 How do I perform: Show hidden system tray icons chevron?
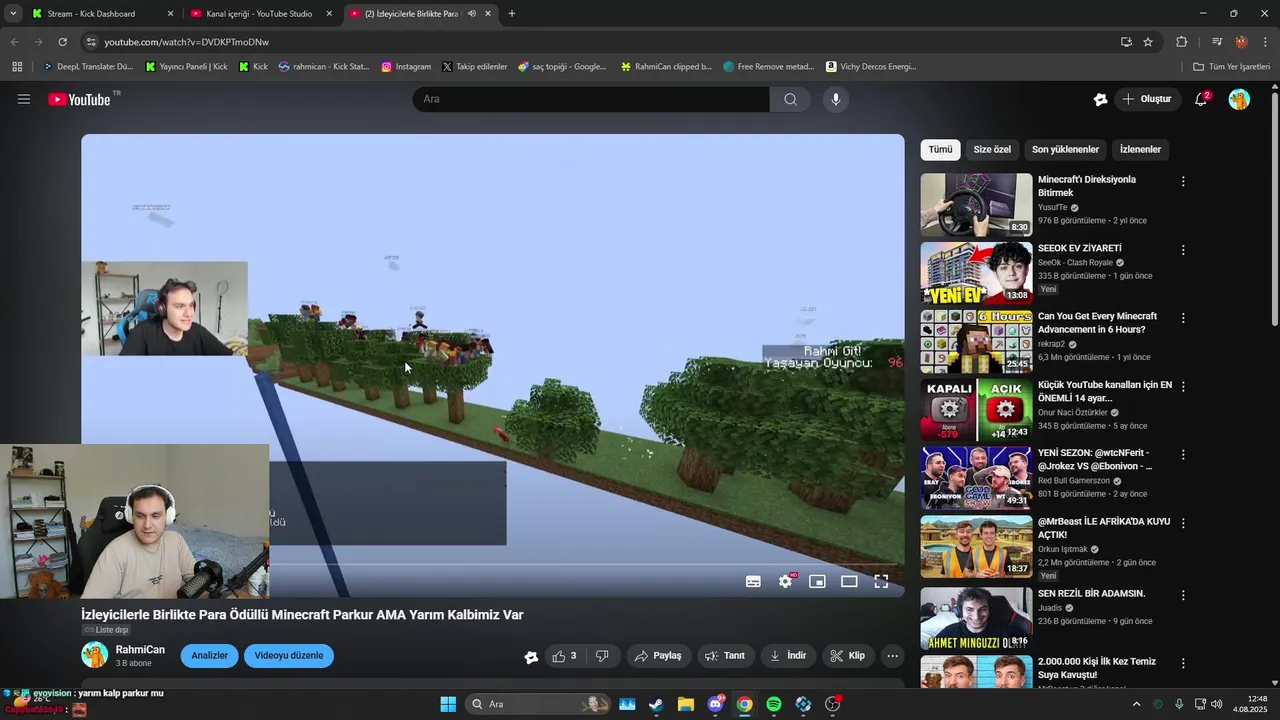point(1136,704)
